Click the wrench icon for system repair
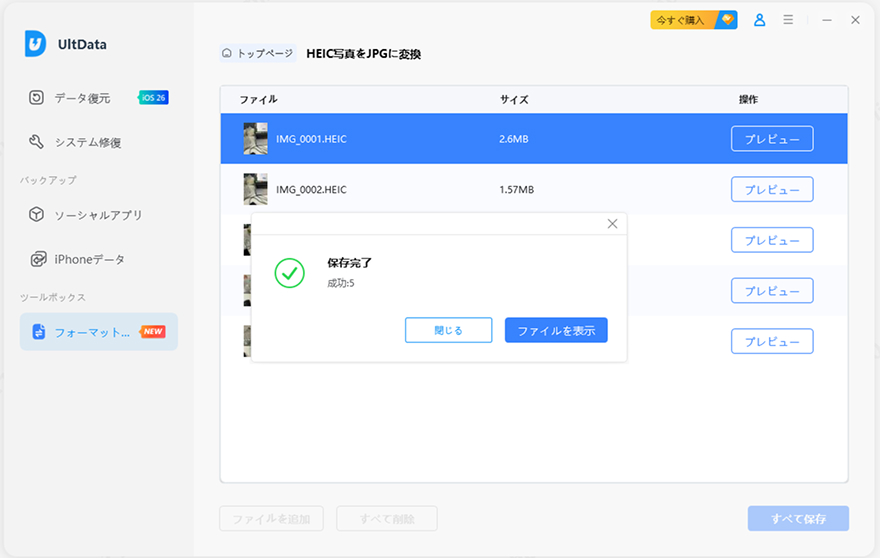Screen dimensions: 880x558 (x=36, y=141)
